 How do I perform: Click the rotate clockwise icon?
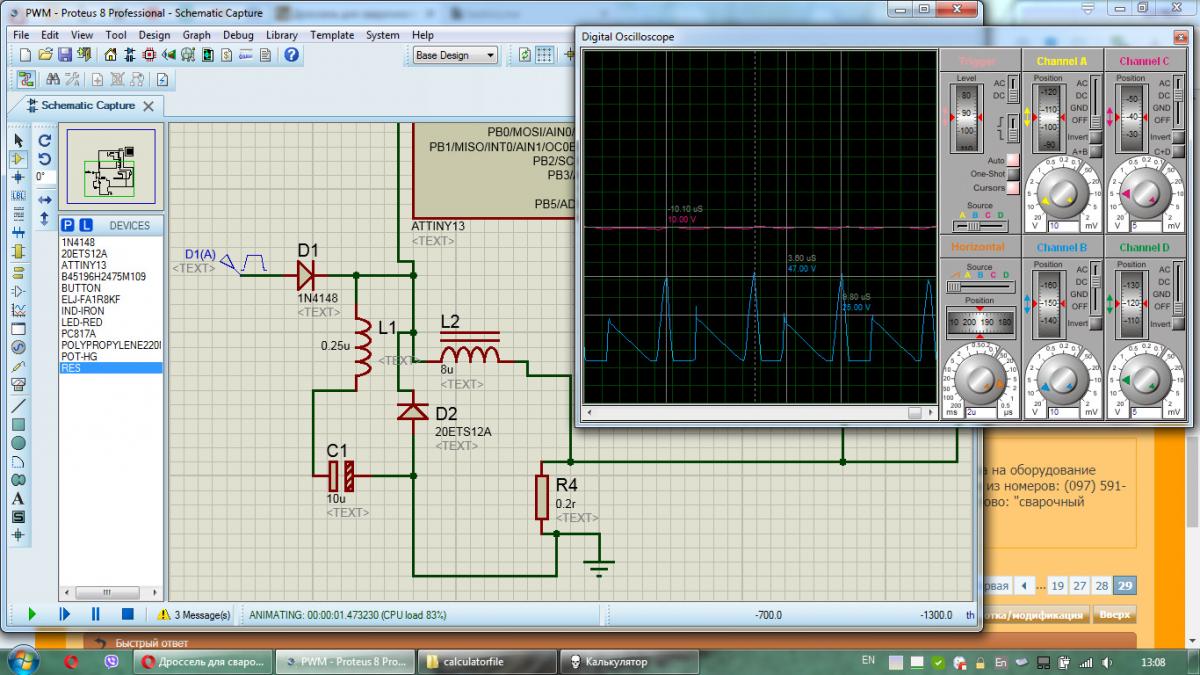(45, 141)
